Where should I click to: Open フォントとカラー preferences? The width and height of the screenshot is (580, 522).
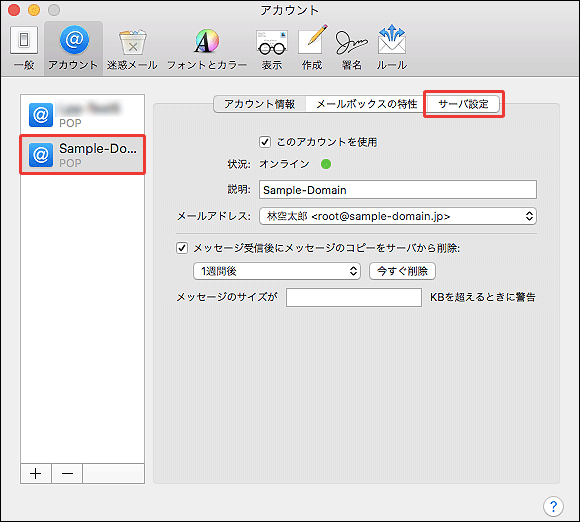207,48
